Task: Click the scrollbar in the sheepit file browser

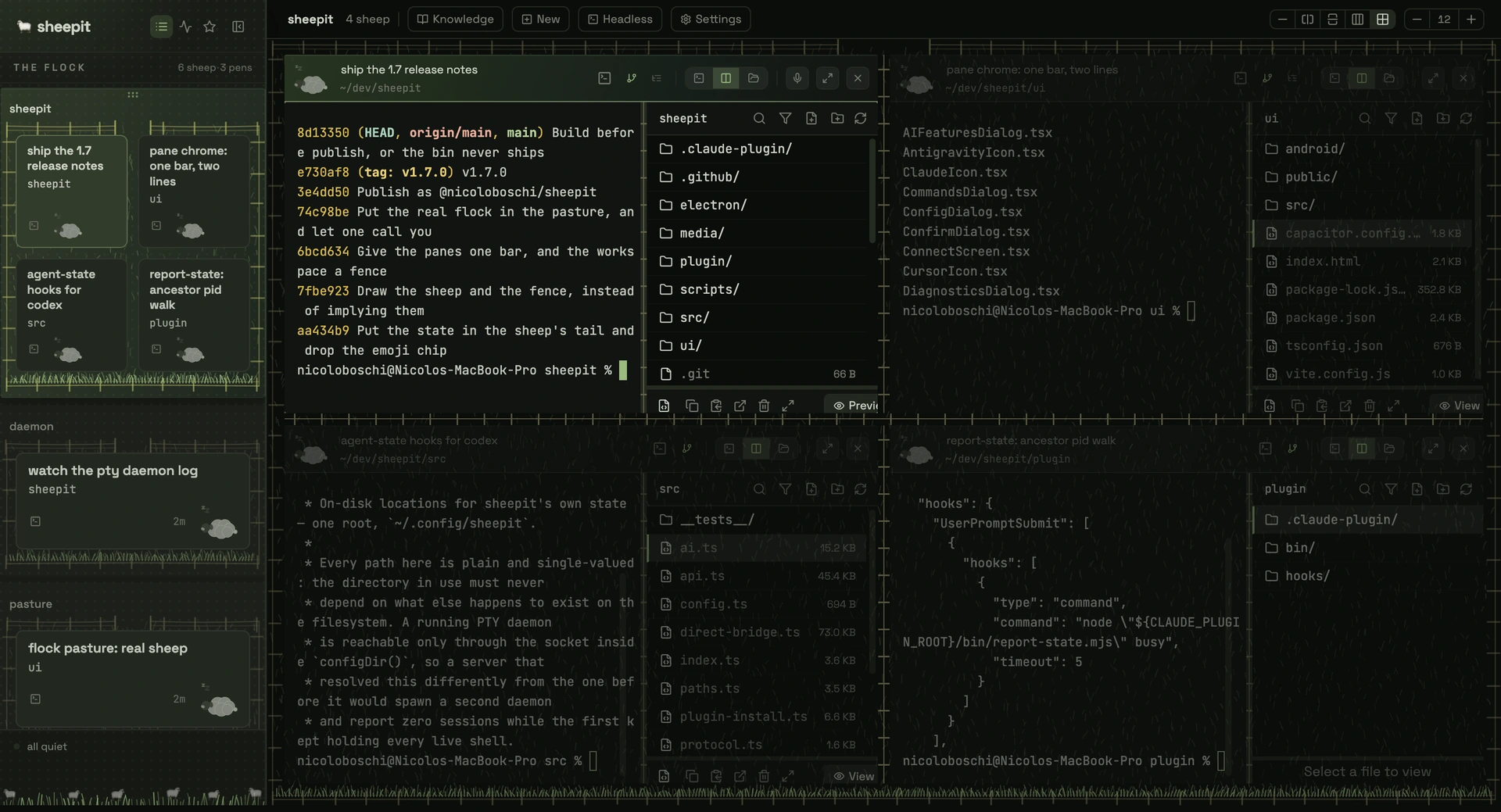Action: (872, 191)
